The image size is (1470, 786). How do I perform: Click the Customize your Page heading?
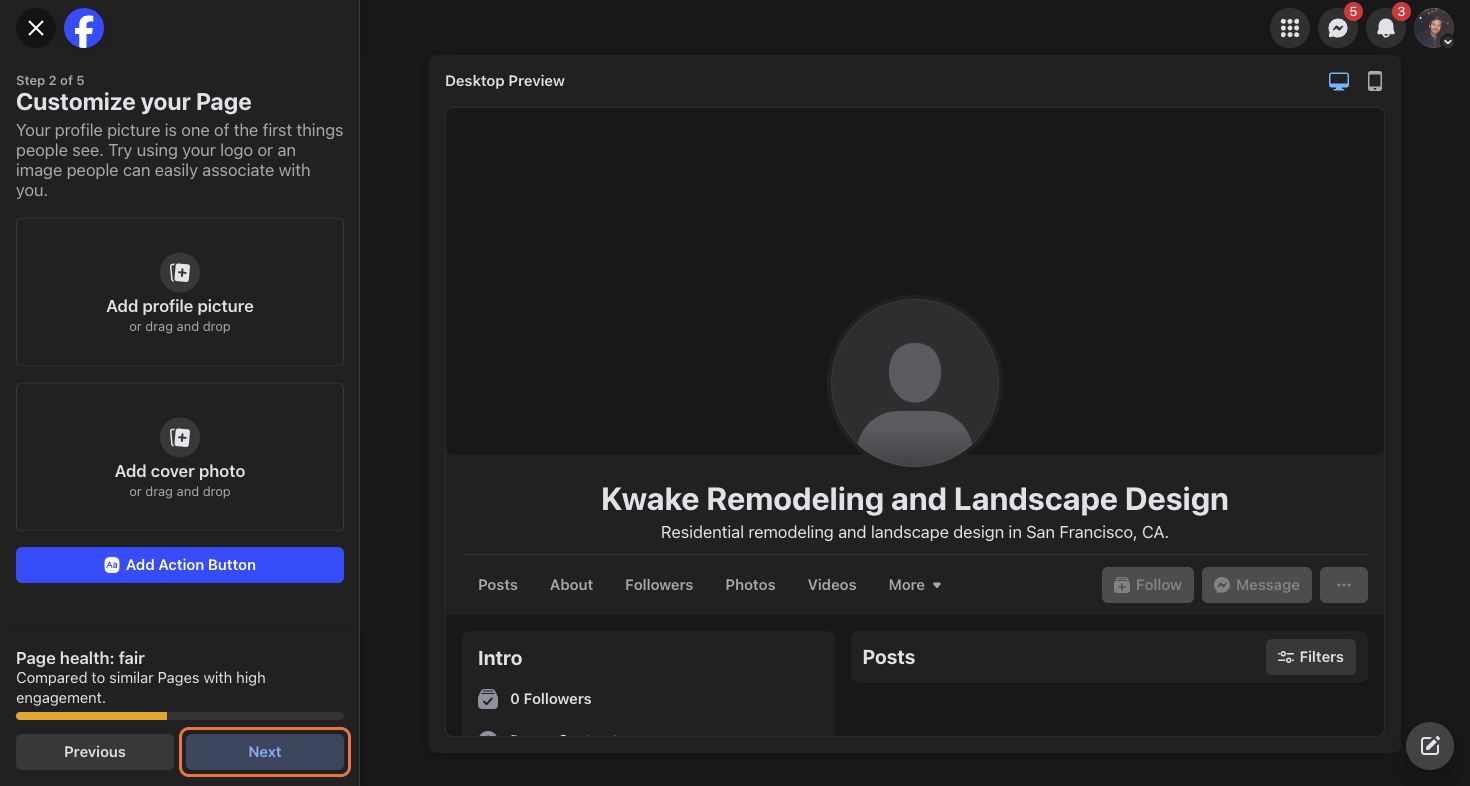[x=134, y=102]
